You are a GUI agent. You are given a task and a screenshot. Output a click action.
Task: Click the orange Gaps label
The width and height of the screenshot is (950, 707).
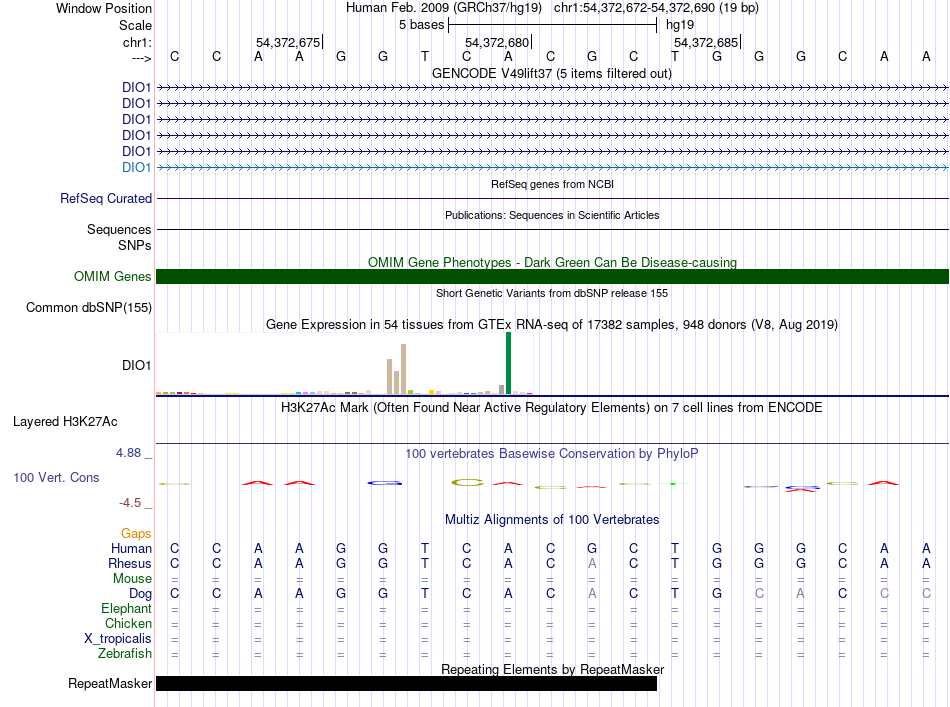pyautogui.click(x=136, y=533)
